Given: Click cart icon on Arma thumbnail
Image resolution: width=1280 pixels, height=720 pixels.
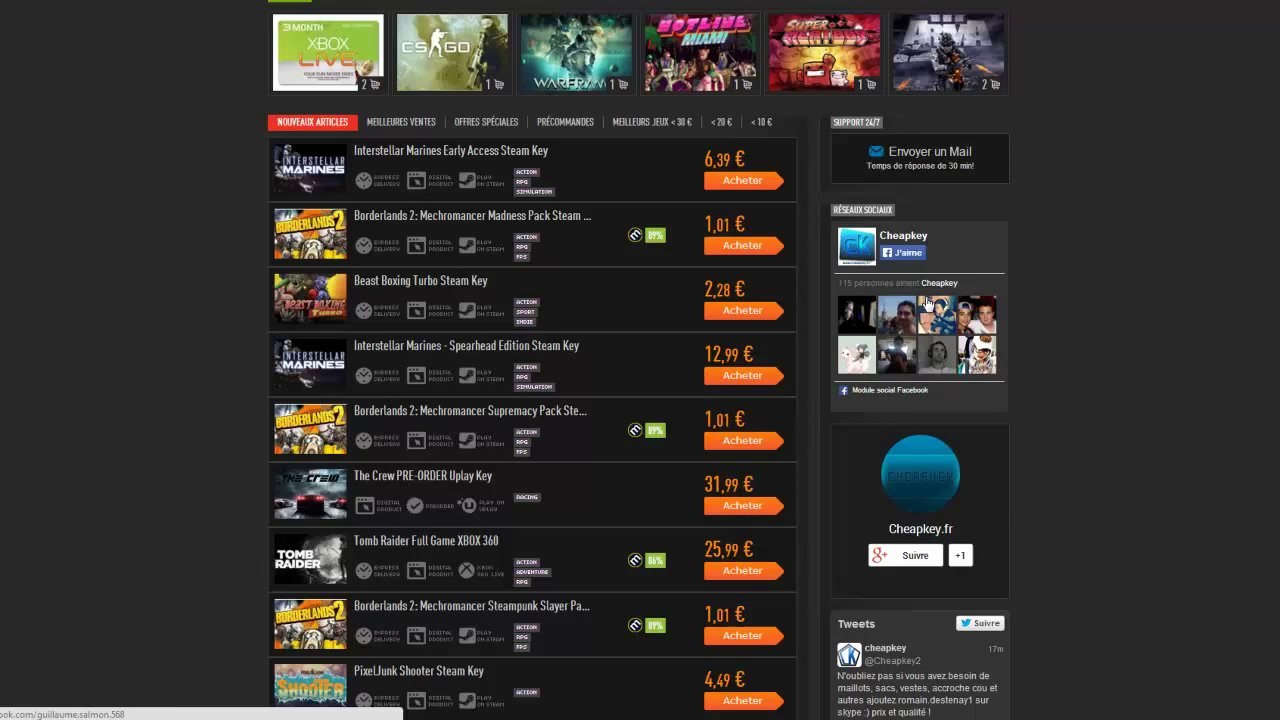Looking at the screenshot, I should (x=995, y=85).
